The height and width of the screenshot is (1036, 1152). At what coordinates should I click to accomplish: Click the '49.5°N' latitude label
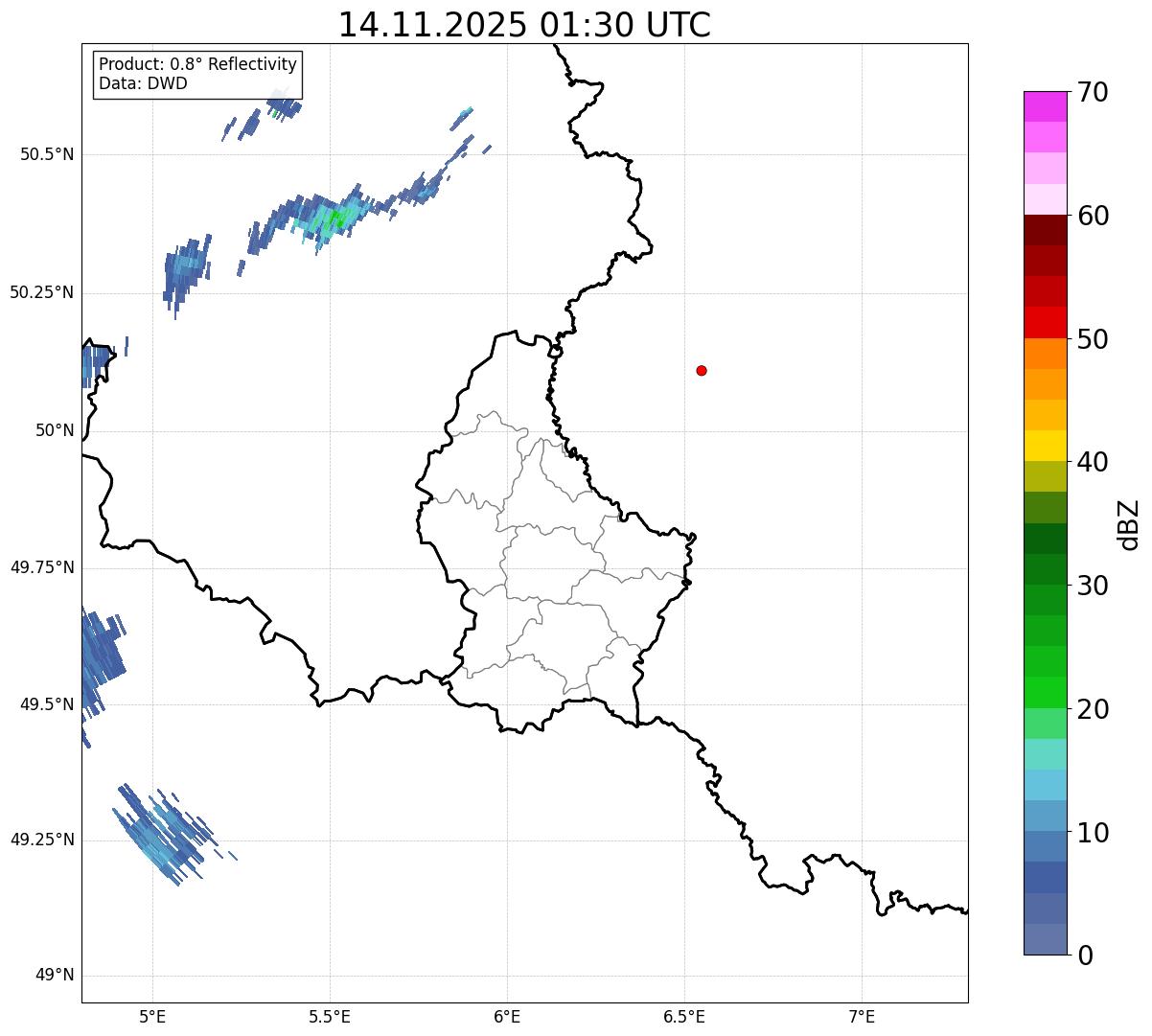click(x=47, y=704)
